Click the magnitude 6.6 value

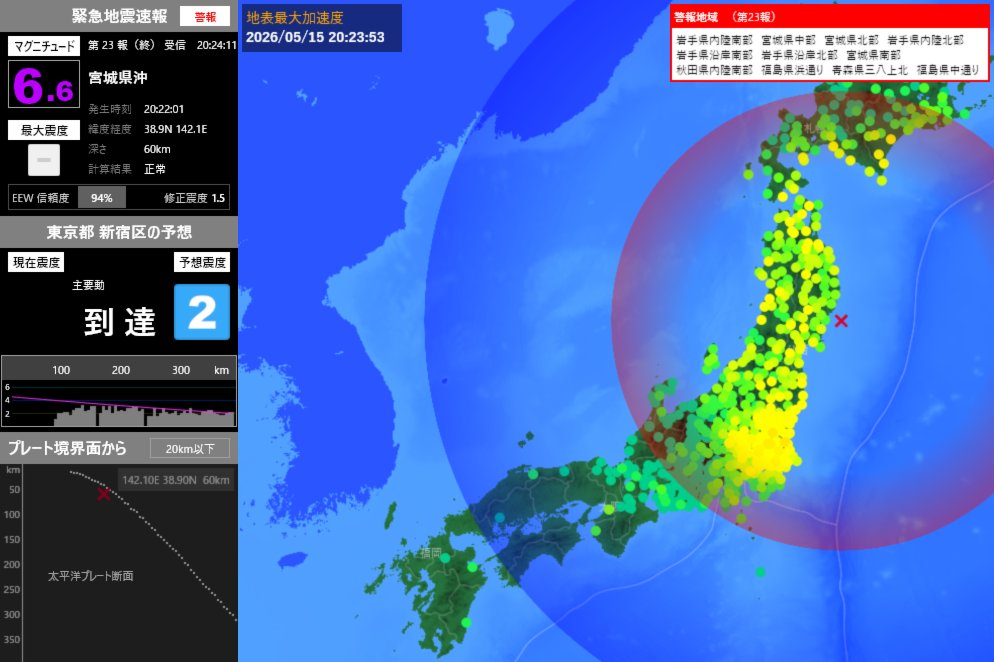point(44,84)
